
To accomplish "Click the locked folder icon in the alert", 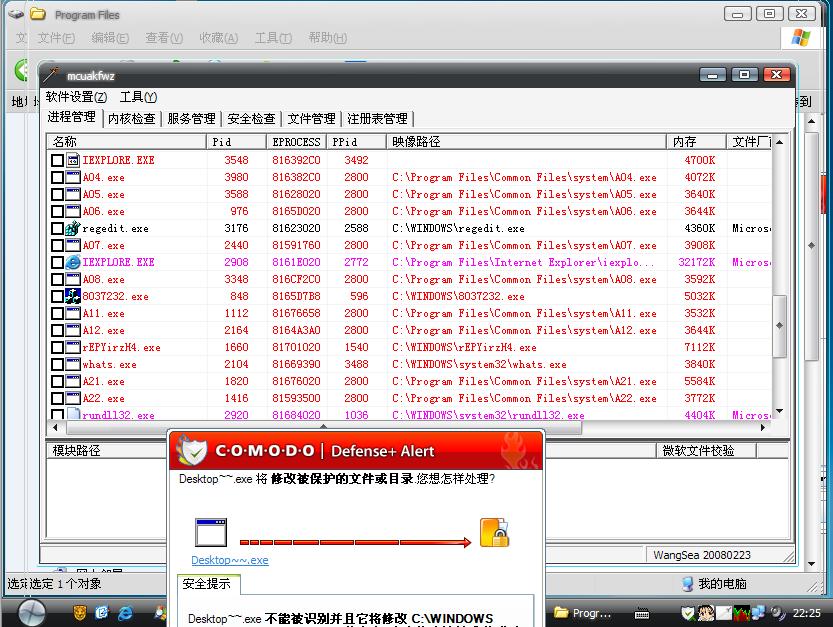I will click(x=495, y=532).
